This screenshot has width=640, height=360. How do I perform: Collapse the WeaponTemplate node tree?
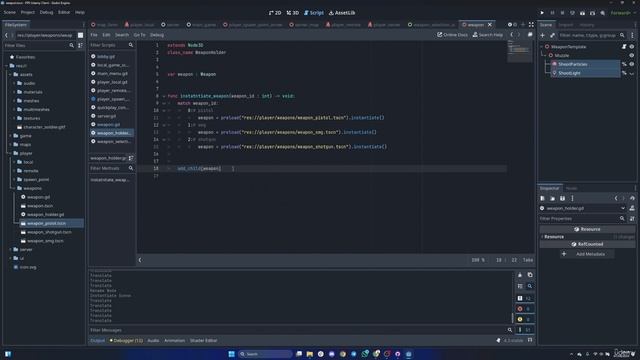[x=542, y=47]
